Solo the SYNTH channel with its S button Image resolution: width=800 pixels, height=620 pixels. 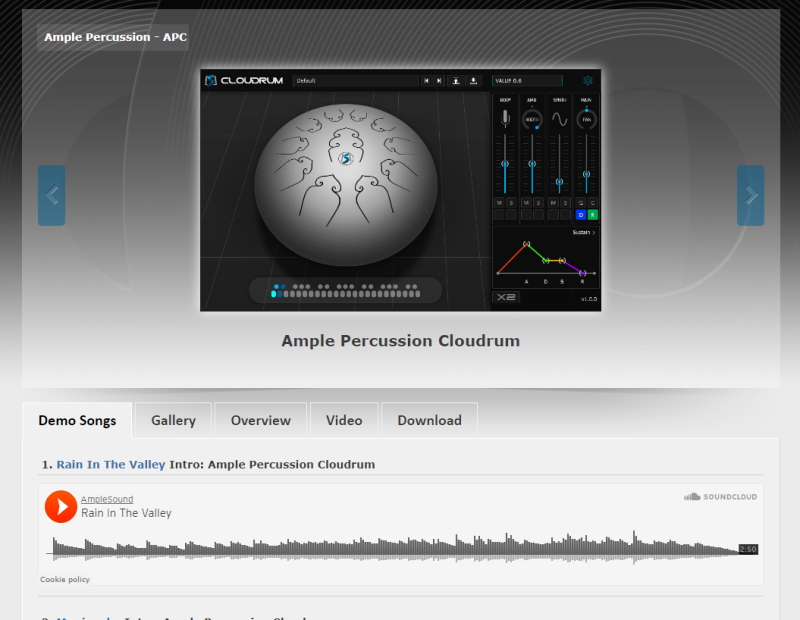(x=565, y=203)
